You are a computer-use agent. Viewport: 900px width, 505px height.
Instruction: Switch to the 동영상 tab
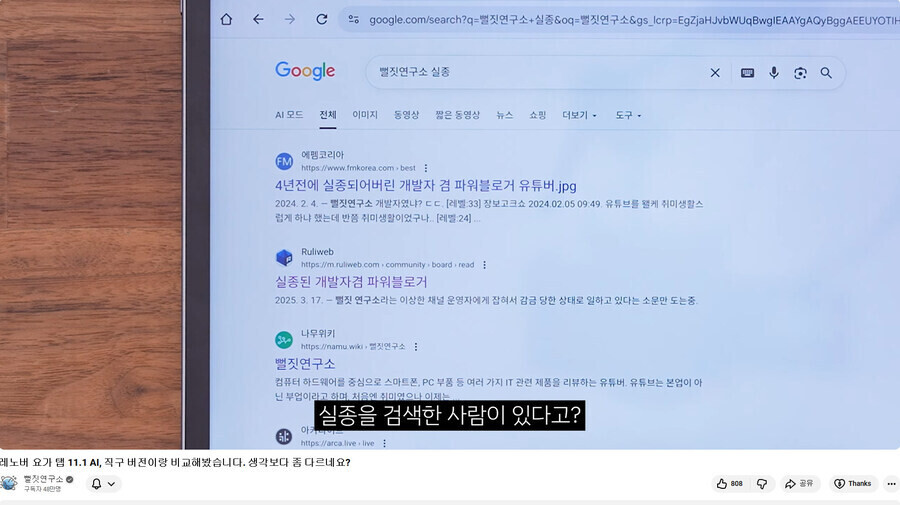tap(406, 115)
